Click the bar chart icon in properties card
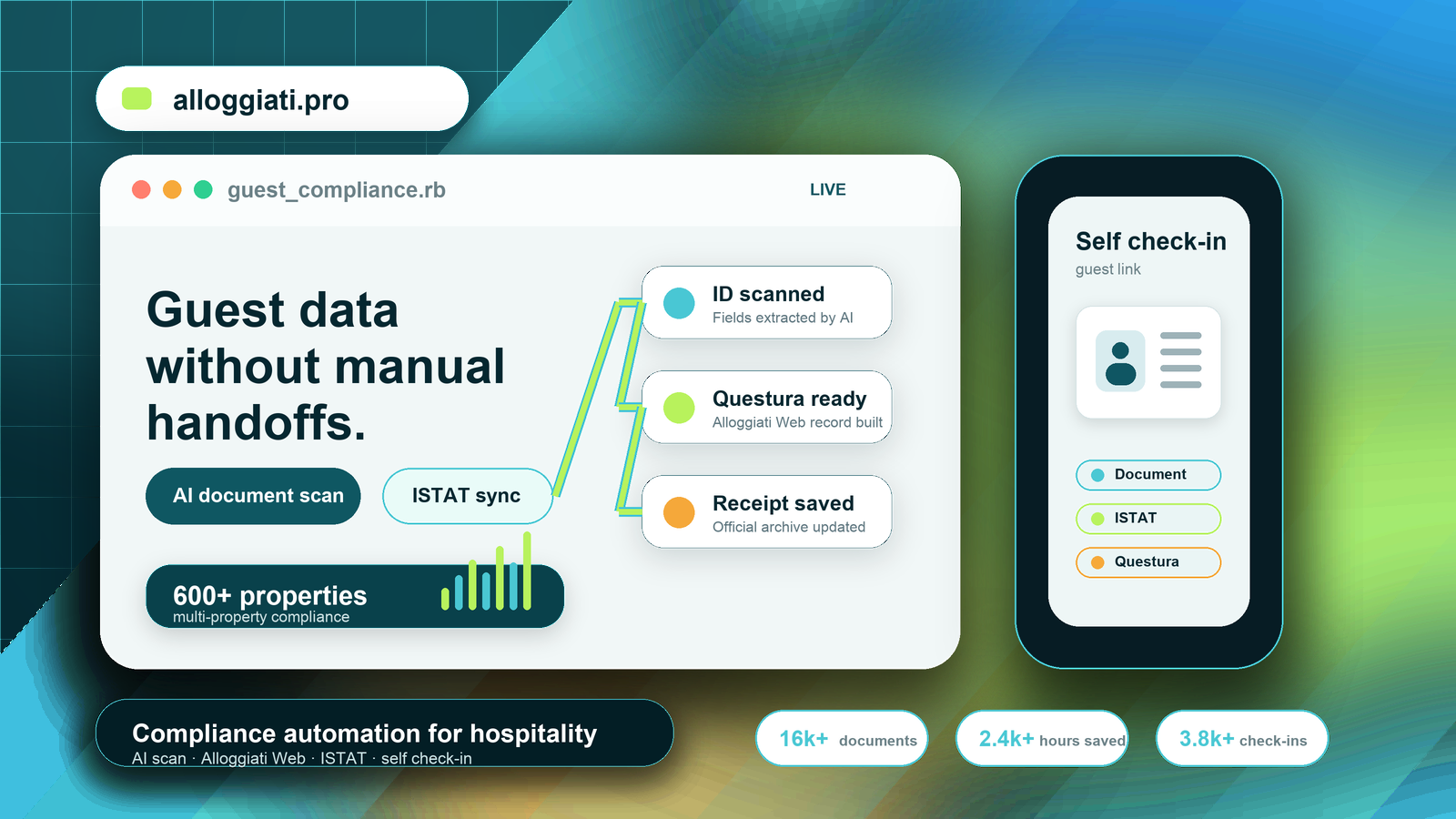The image size is (1456, 819). pos(486,571)
